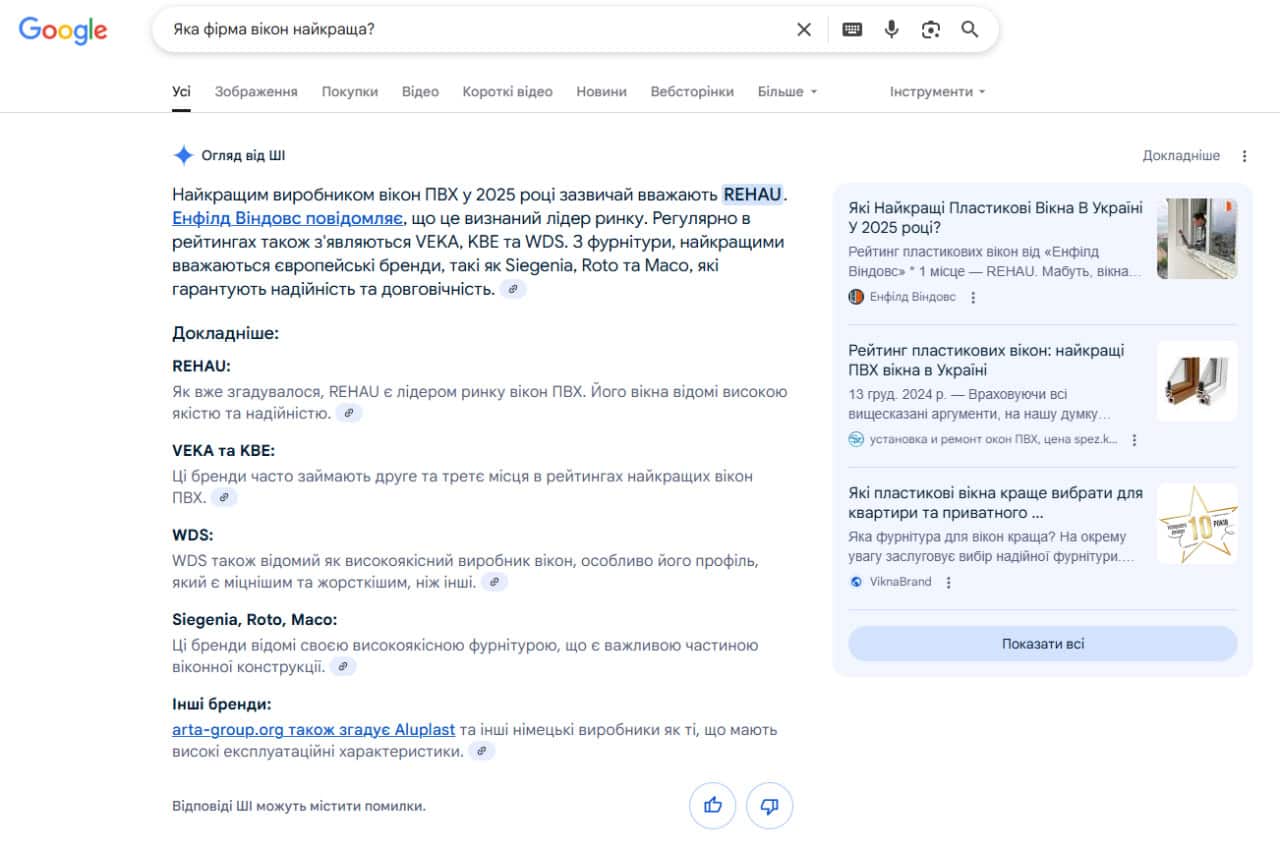Image resolution: width=1280 pixels, height=849 pixels.
Task: Give thumbs up to AI answer
Action: click(x=712, y=806)
